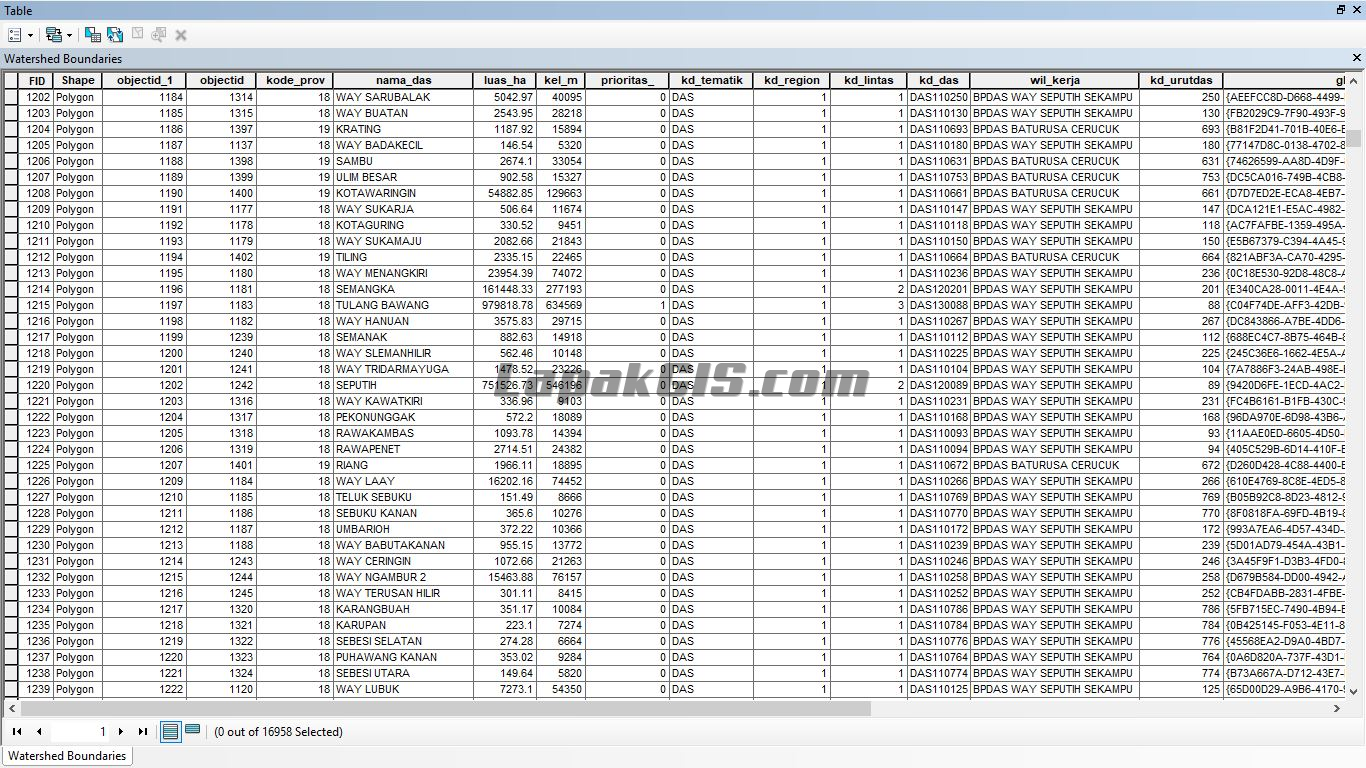Viewport: 1366px width, 768px height.
Task: Click the Related Tables icon
Action: (x=55, y=35)
